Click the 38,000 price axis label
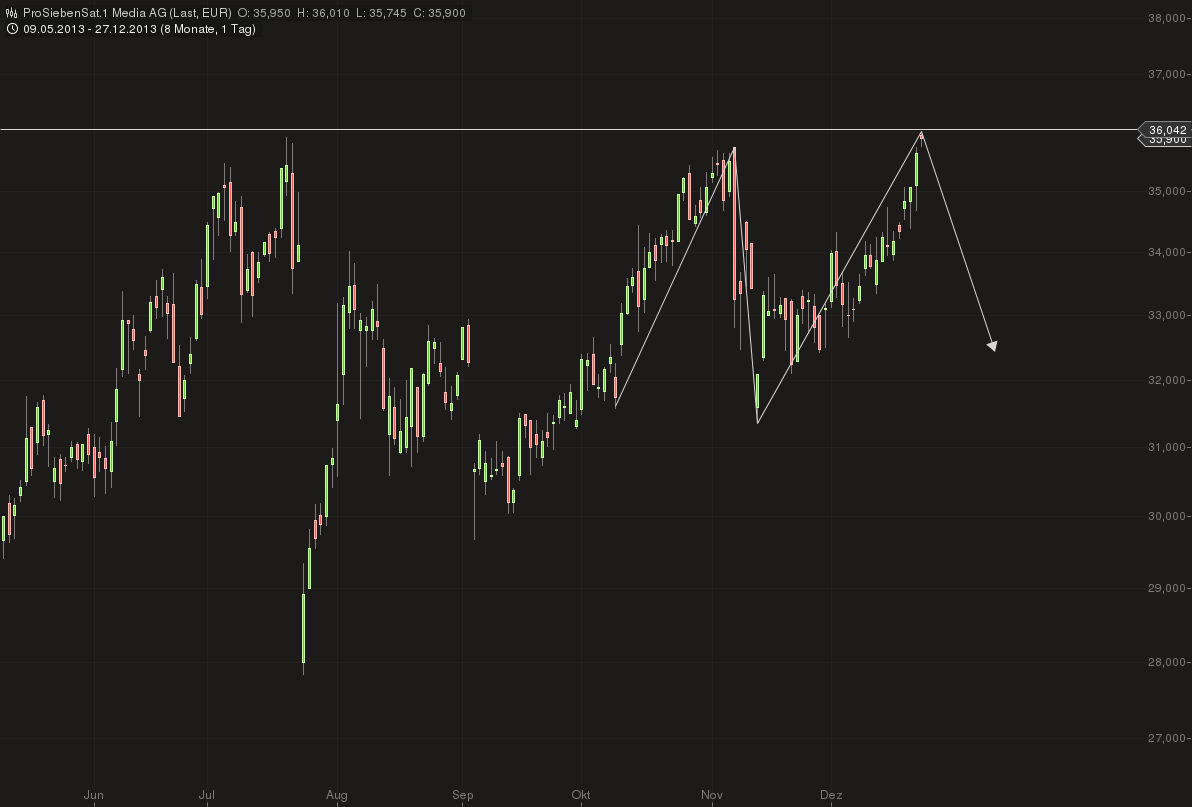 [1167, 18]
